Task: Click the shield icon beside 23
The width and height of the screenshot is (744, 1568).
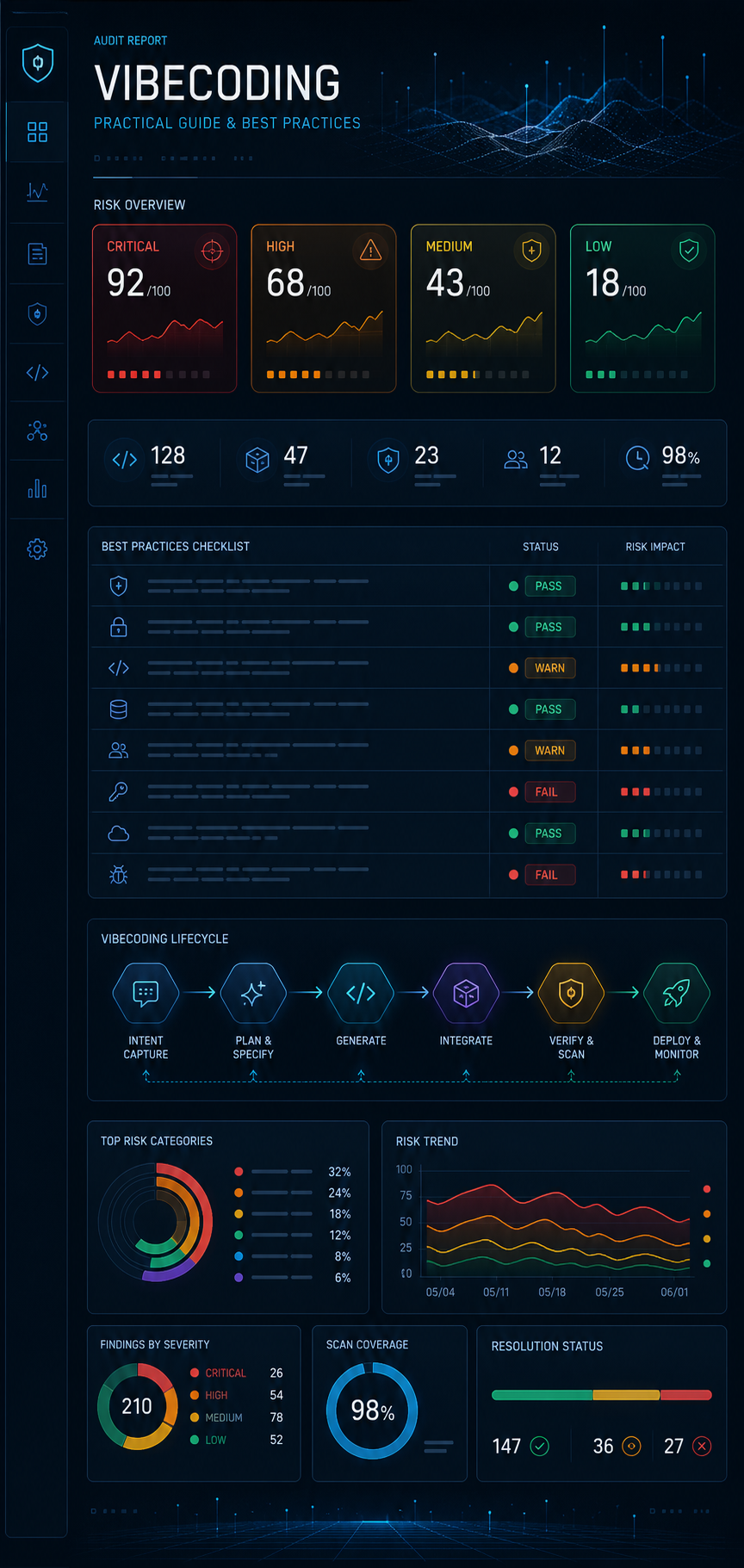Action: click(x=388, y=460)
